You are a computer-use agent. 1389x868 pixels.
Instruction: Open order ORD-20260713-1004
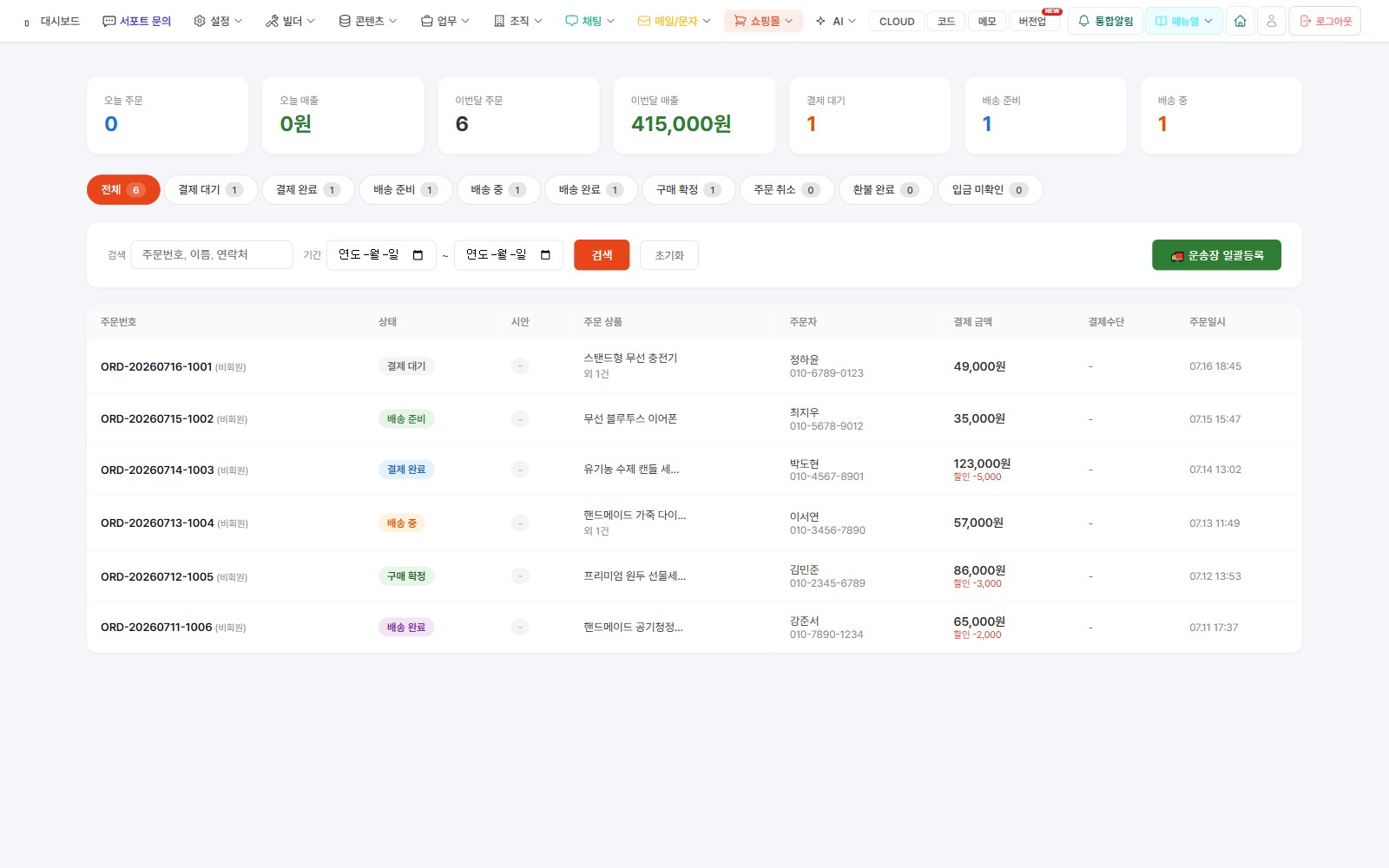point(157,523)
